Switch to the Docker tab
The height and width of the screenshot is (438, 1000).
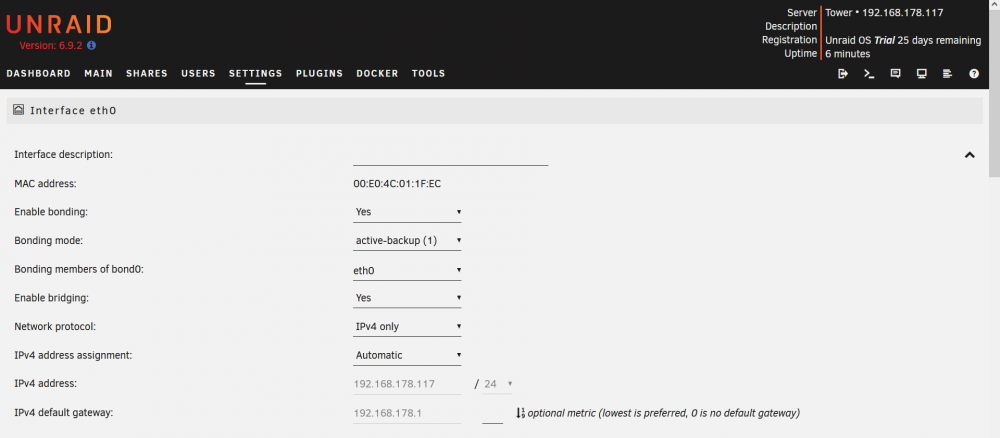tap(378, 73)
